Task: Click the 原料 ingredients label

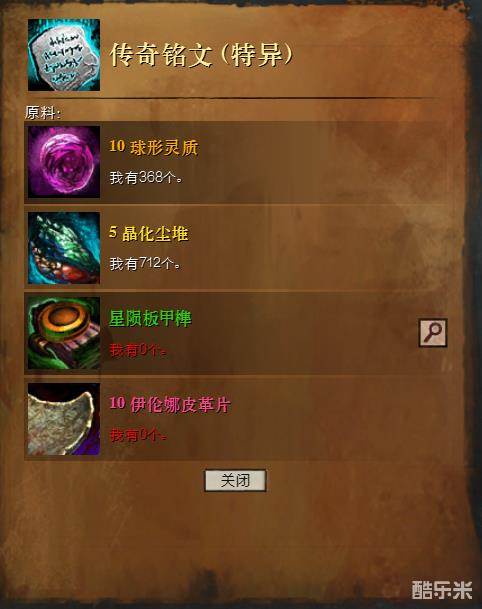Action: tap(43, 113)
